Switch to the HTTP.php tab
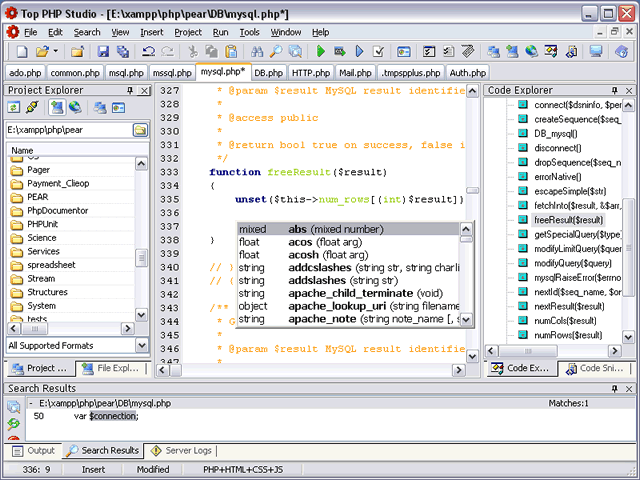Image resolution: width=640 pixels, height=480 pixels. coord(311,73)
